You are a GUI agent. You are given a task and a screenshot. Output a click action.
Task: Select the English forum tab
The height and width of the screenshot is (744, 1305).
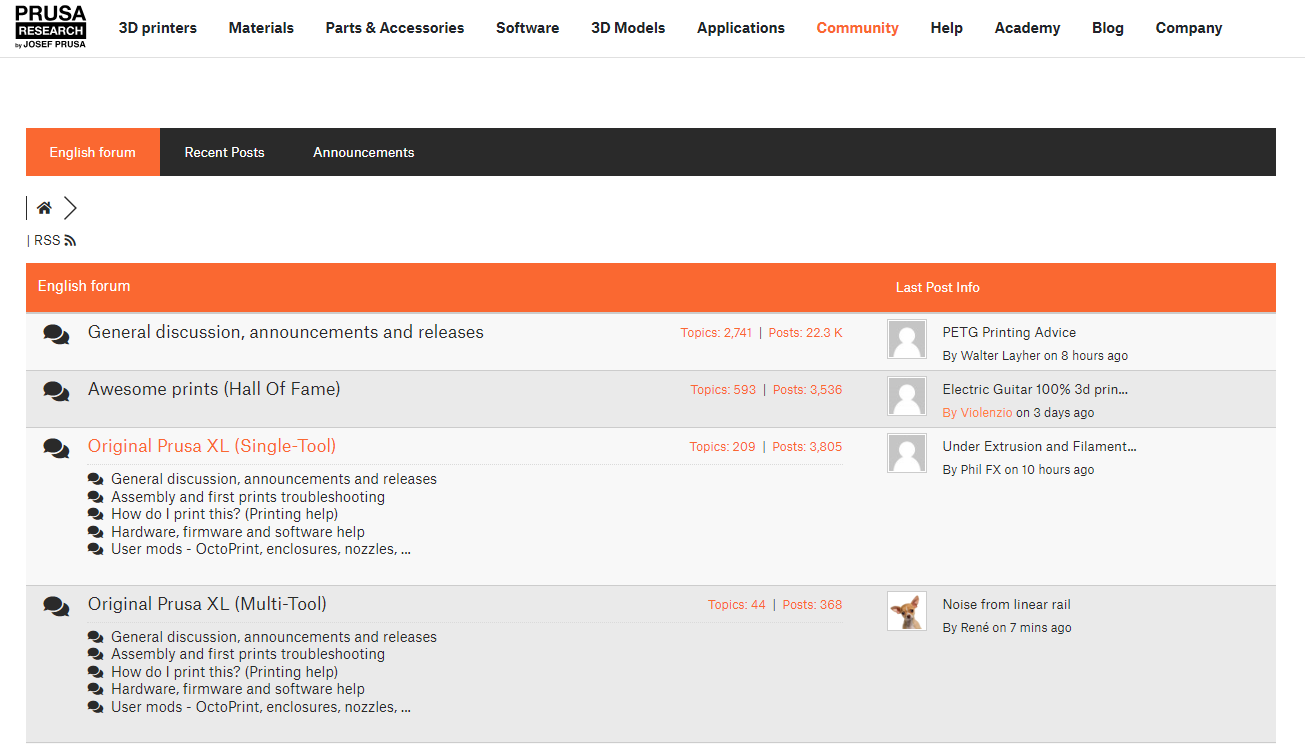click(93, 152)
